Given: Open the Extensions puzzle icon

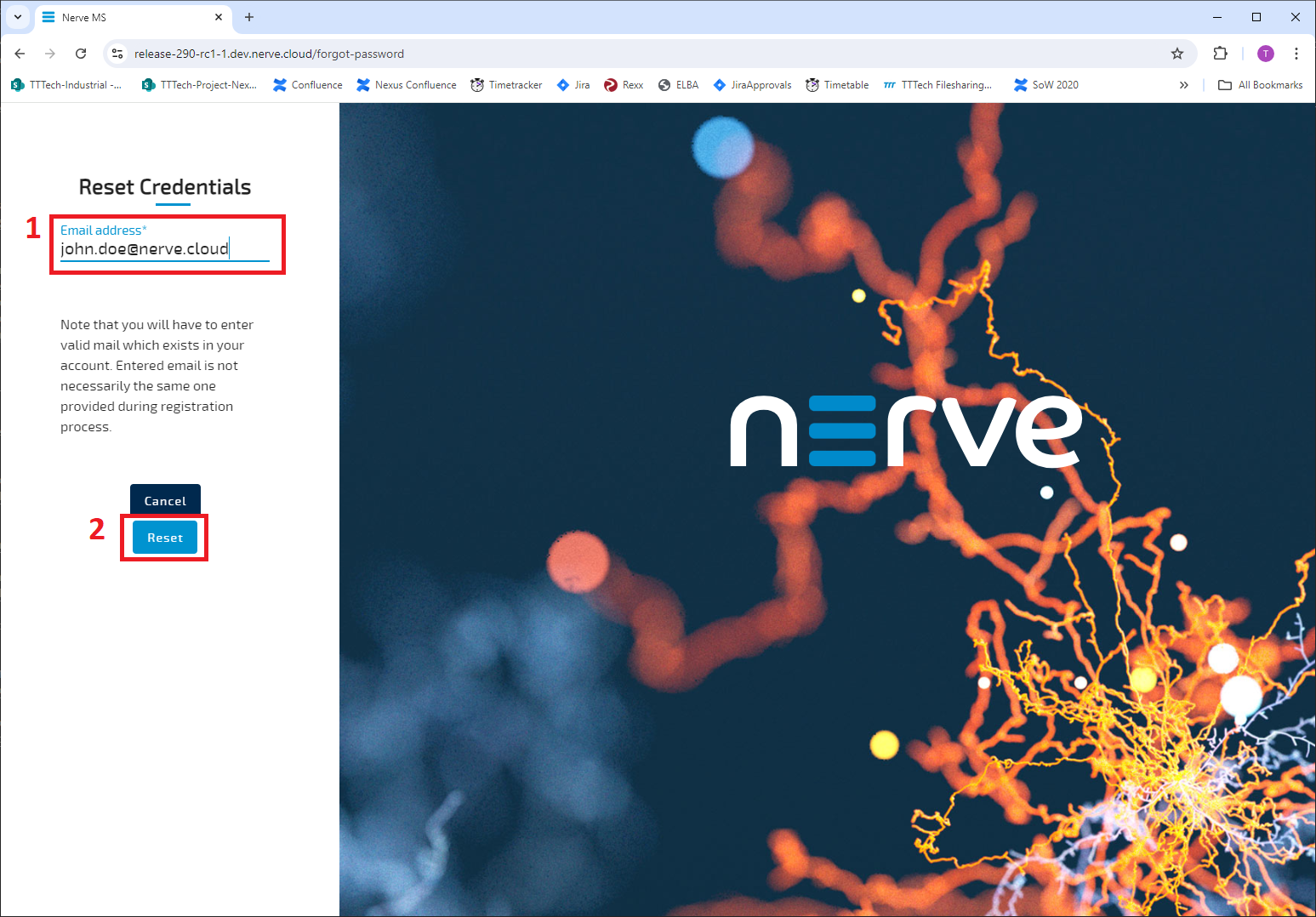Looking at the screenshot, I should [1220, 54].
